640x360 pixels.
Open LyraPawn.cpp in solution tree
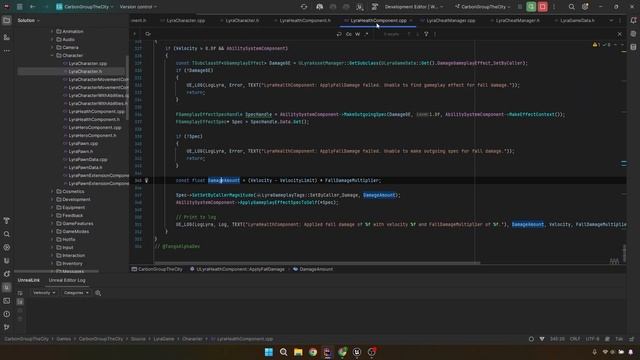[x=83, y=144]
